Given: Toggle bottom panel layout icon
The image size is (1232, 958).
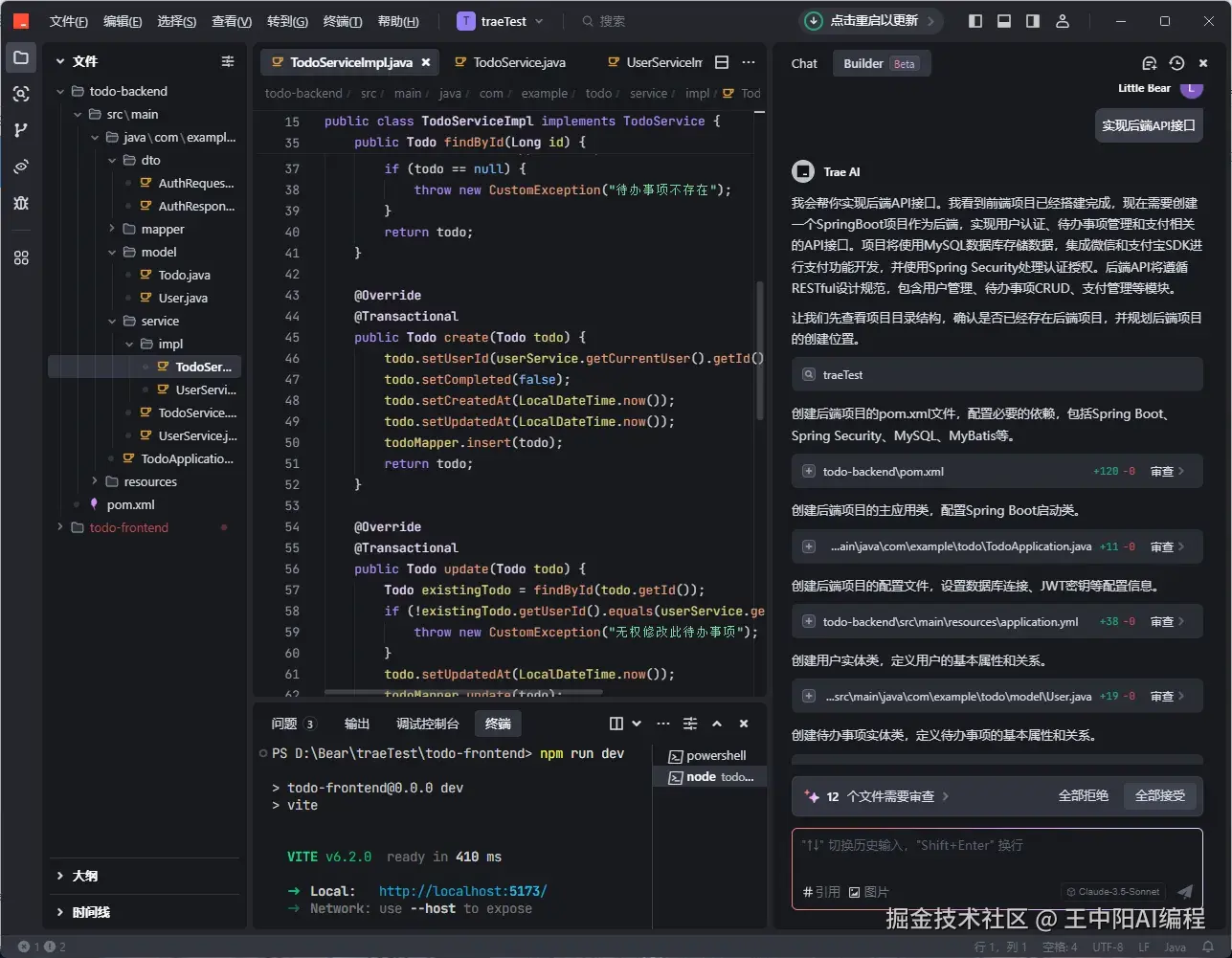Looking at the screenshot, I should (1004, 21).
